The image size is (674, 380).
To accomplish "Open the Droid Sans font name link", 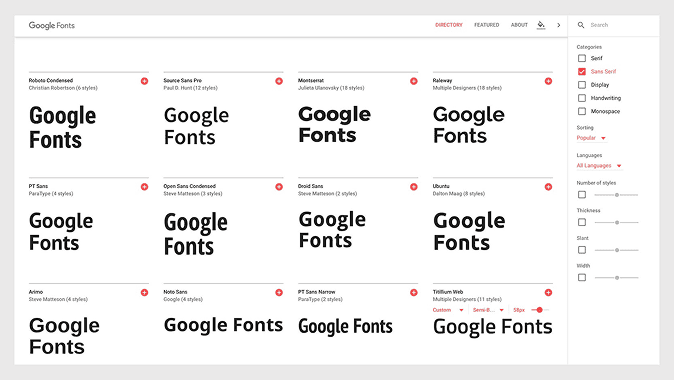I will tap(310, 186).
